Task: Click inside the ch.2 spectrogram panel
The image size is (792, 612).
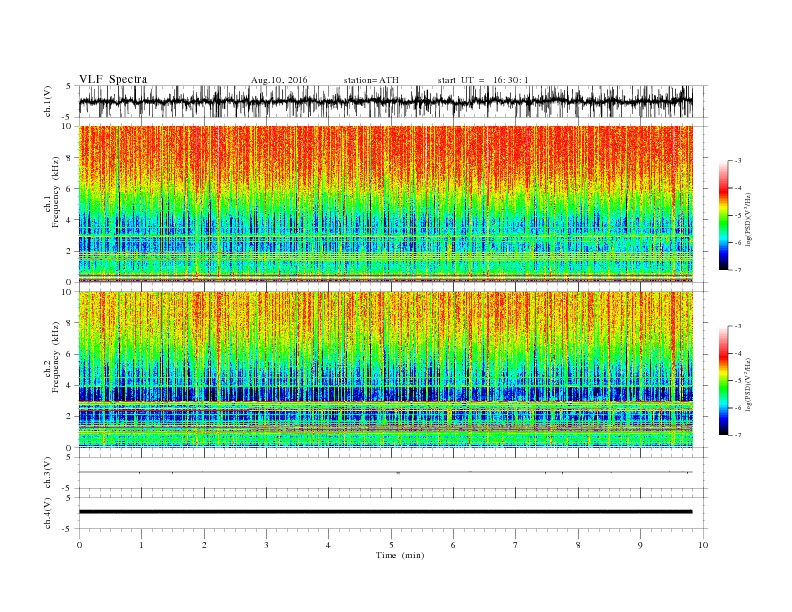Action: pos(385,370)
